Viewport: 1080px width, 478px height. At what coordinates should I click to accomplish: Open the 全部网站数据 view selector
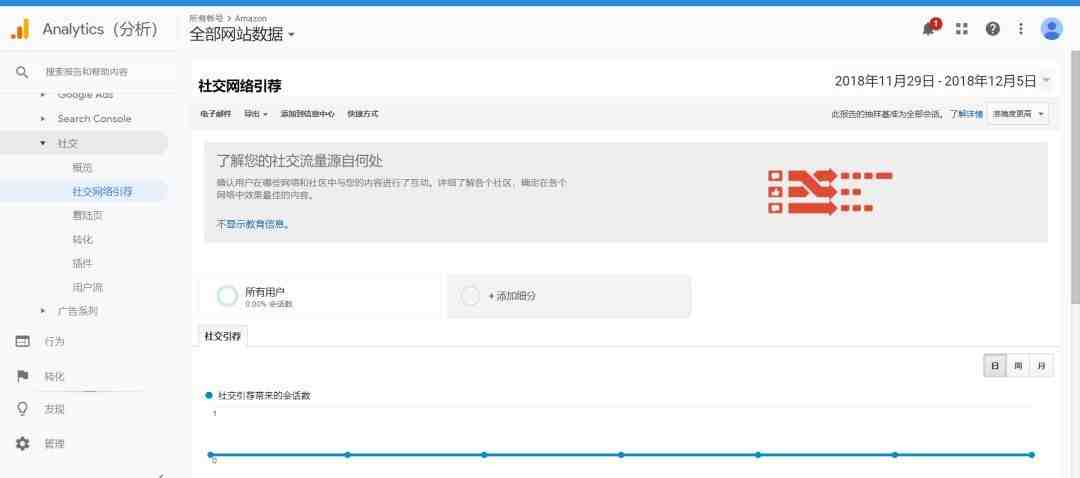(x=242, y=34)
